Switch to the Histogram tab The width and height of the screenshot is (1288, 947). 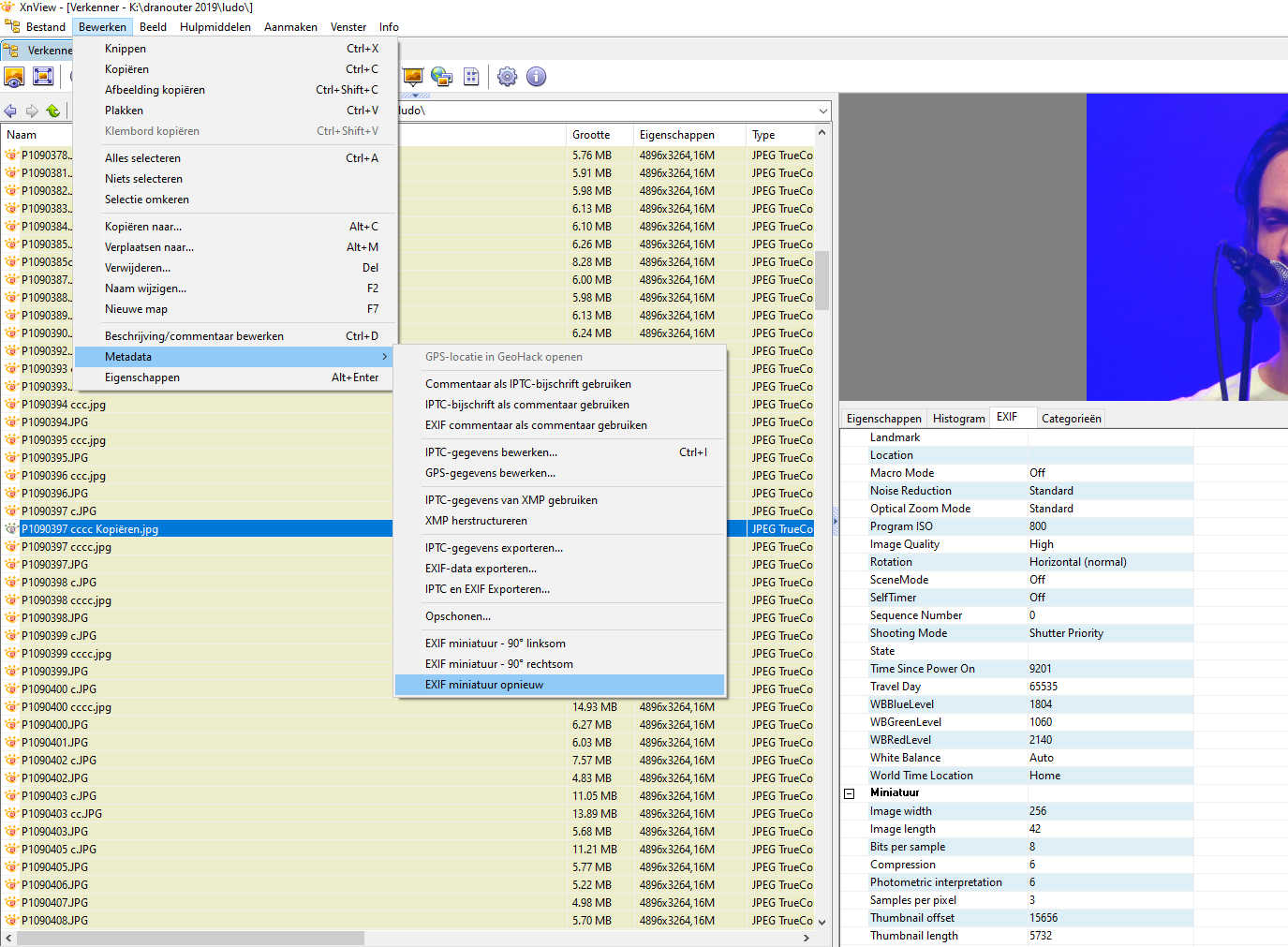pos(958,419)
